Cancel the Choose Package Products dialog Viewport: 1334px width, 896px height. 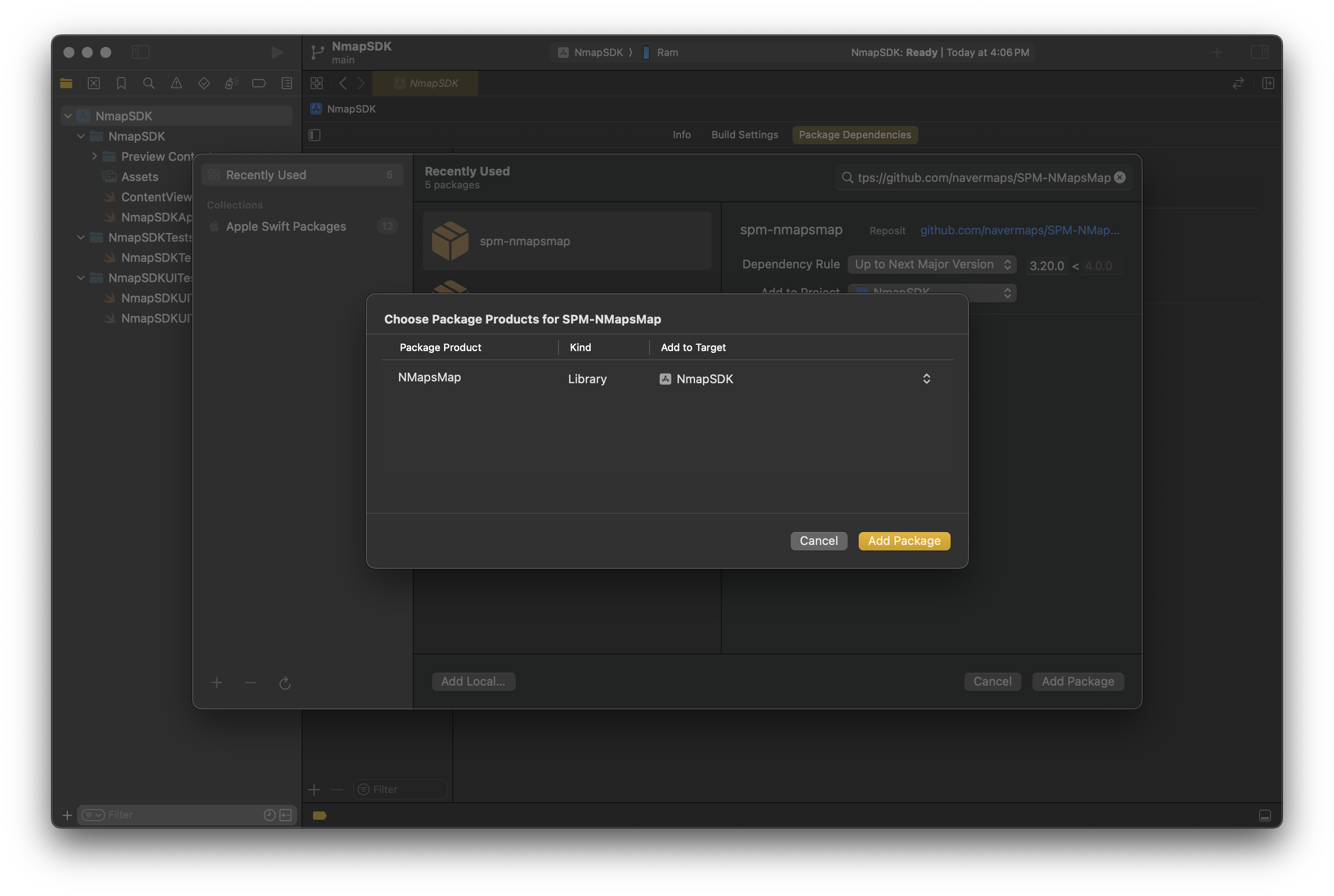point(818,540)
